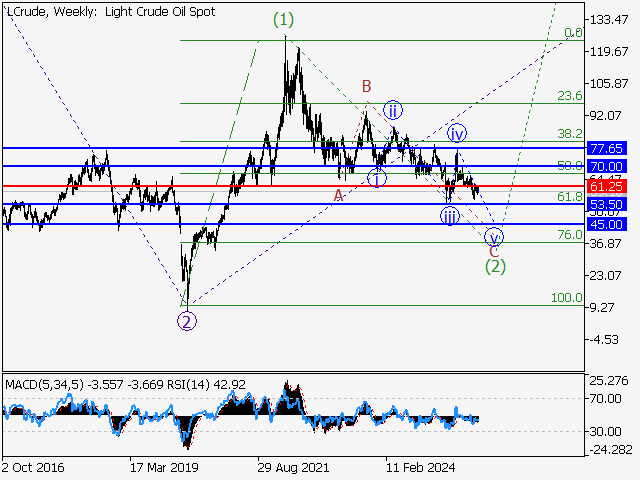The width and height of the screenshot is (640, 480).
Task: Select the blue 45.00 price level tag
Action: tap(607, 225)
